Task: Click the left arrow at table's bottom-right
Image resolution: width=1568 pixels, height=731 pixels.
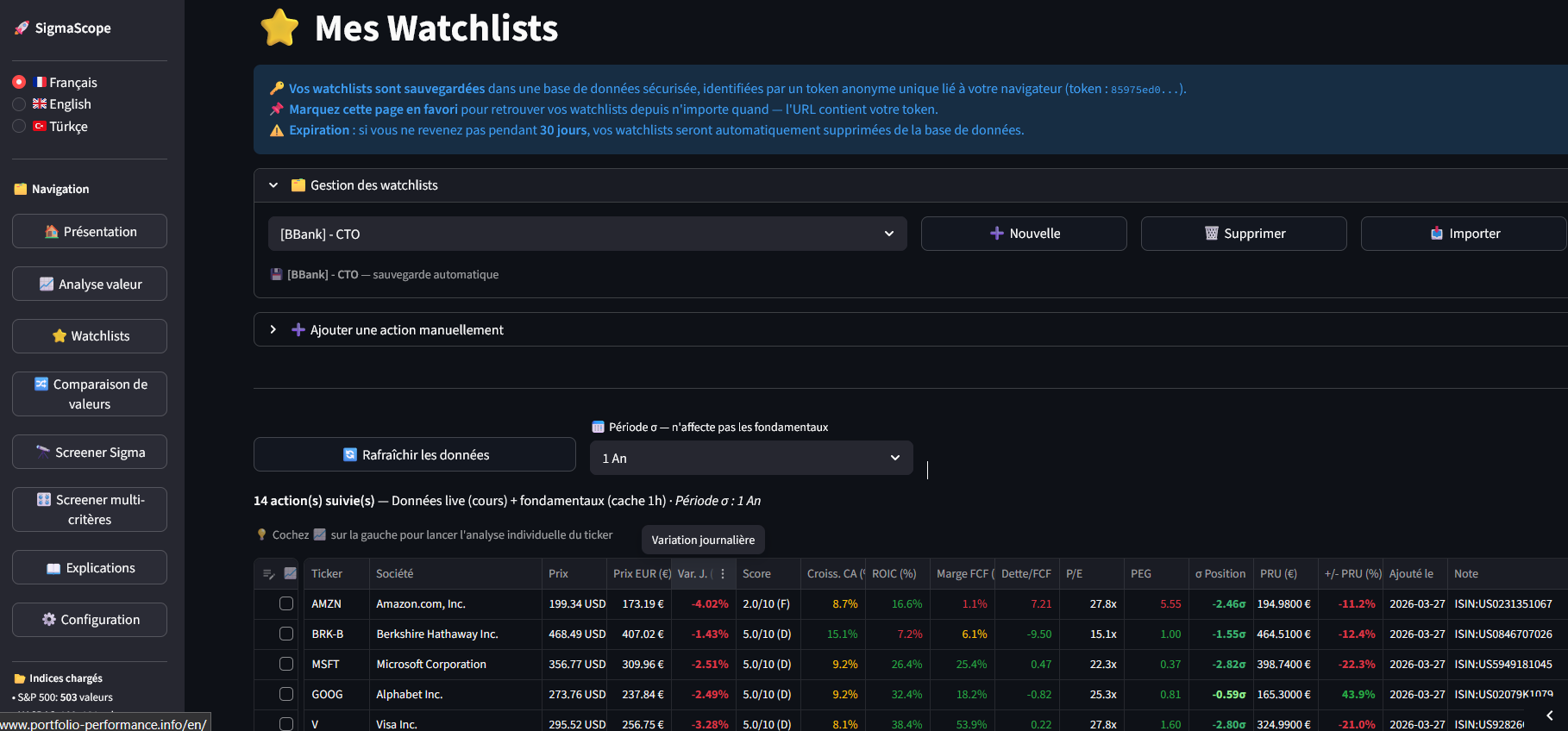Action: pos(1549,715)
